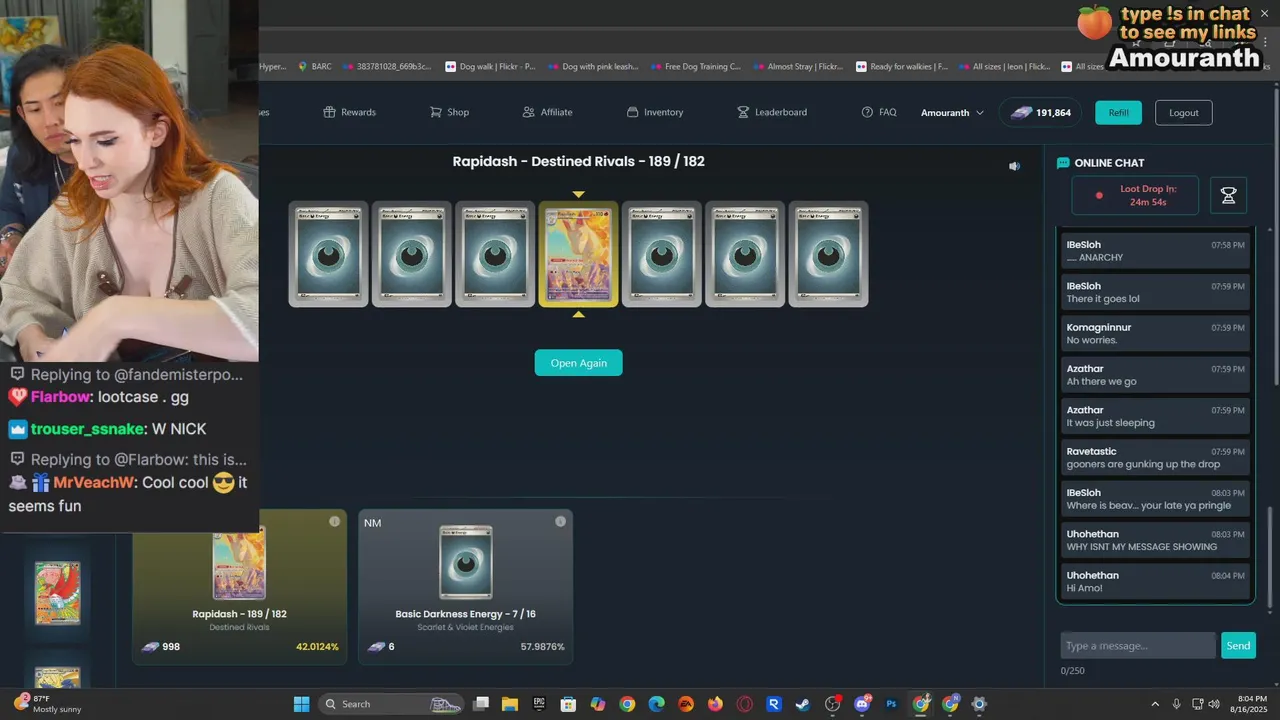Open the Windows Start menu
The width and height of the screenshot is (1280, 720).
(301, 704)
